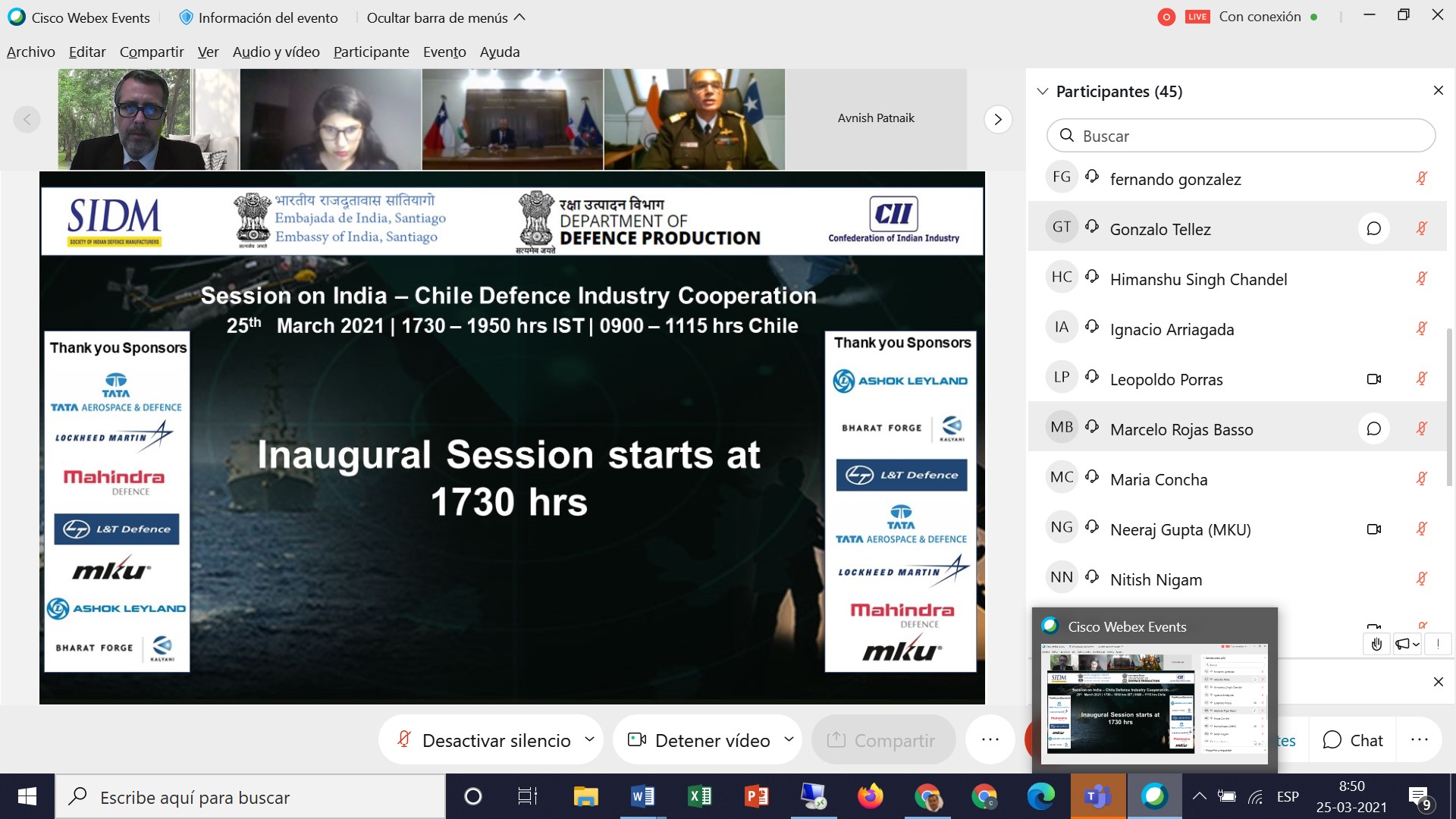Click the participants list scrollbar
Screen dimensions: 1456x819
(1450, 407)
